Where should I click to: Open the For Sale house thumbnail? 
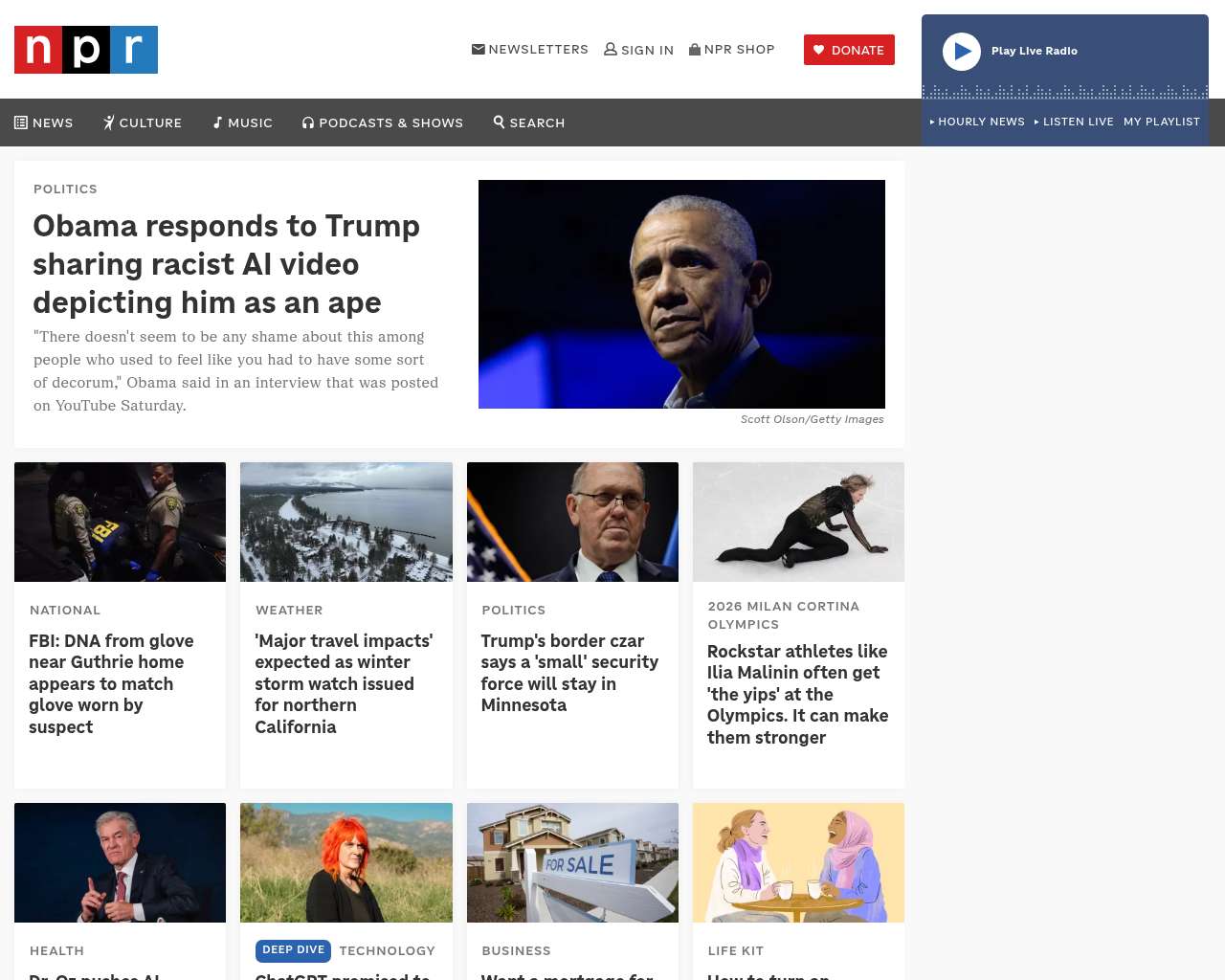[572, 862]
